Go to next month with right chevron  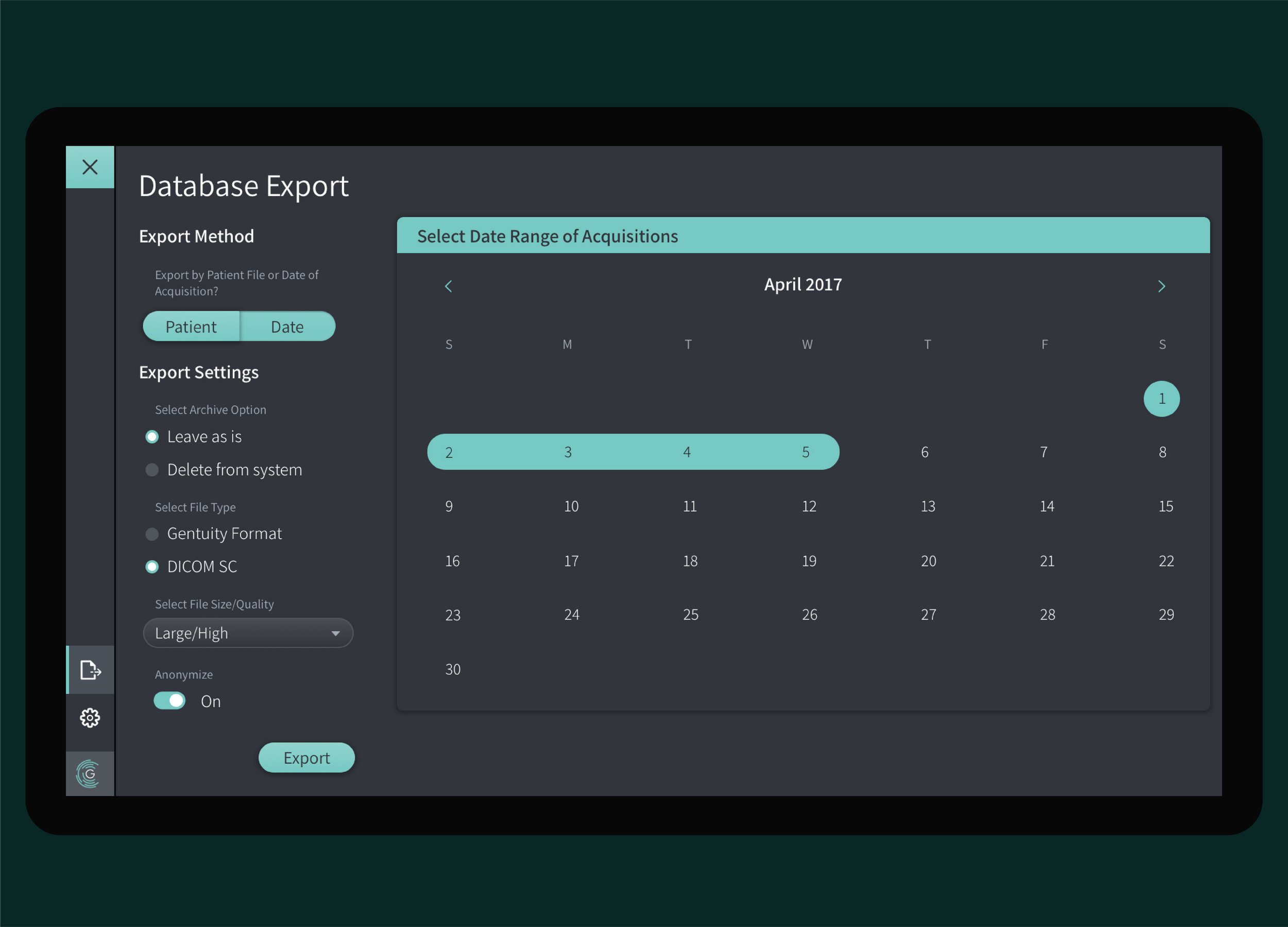click(1161, 286)
